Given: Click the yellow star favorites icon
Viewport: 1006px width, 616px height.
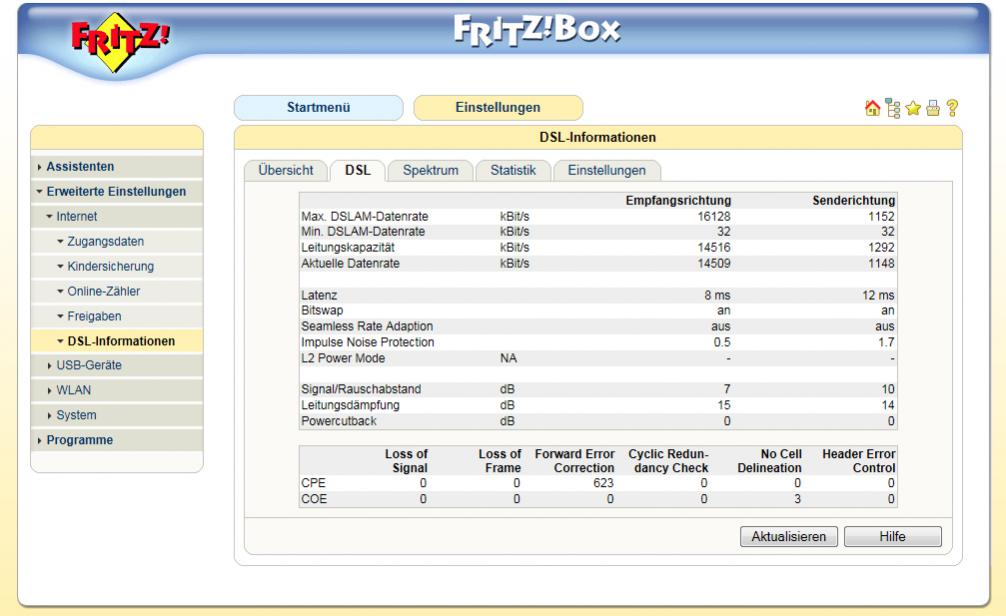Looking at the screenshot, I should 913,108.
